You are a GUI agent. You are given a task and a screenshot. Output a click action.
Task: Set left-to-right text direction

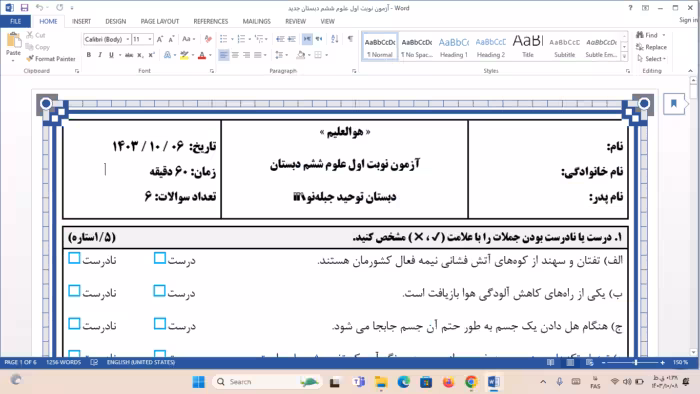[307, 39]
